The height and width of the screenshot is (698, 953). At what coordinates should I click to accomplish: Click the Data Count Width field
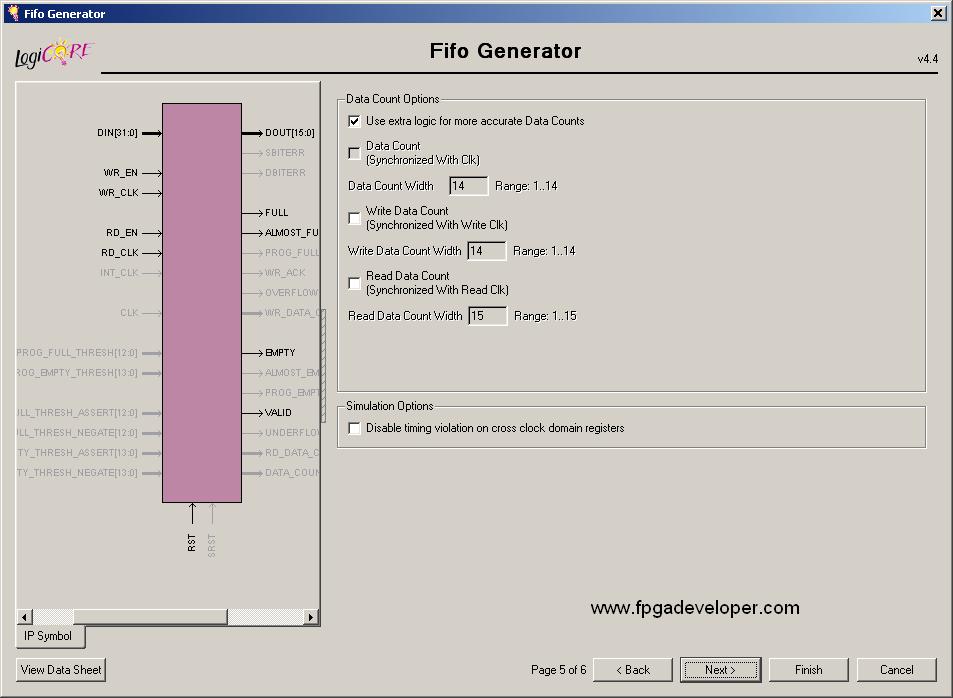(x=468, y=185)
